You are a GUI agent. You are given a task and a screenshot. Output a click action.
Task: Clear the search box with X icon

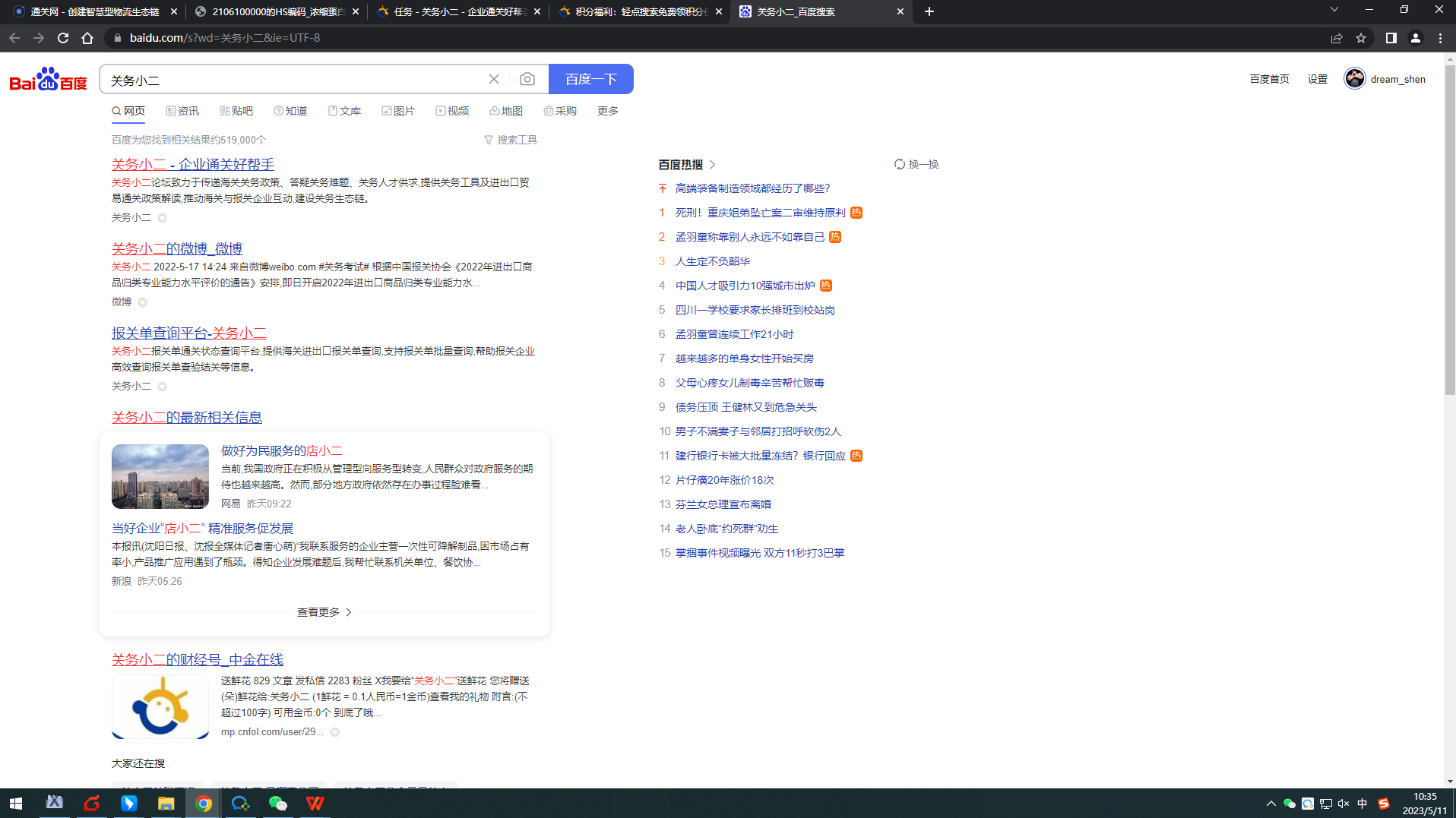coord(494,79)
